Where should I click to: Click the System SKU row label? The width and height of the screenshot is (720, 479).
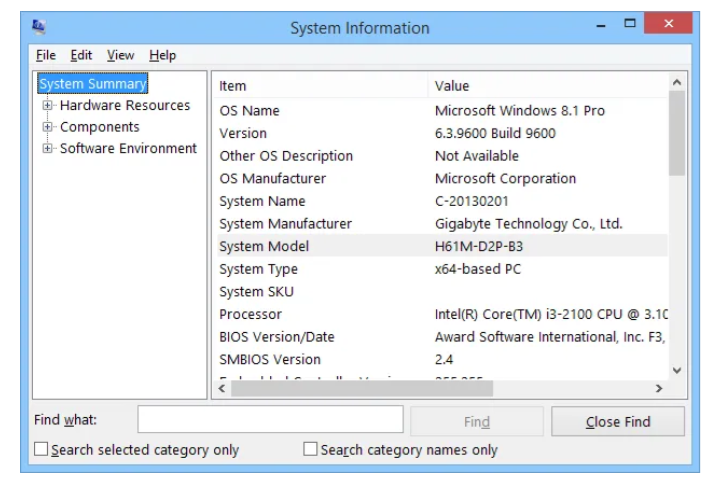tap(256, 292)
